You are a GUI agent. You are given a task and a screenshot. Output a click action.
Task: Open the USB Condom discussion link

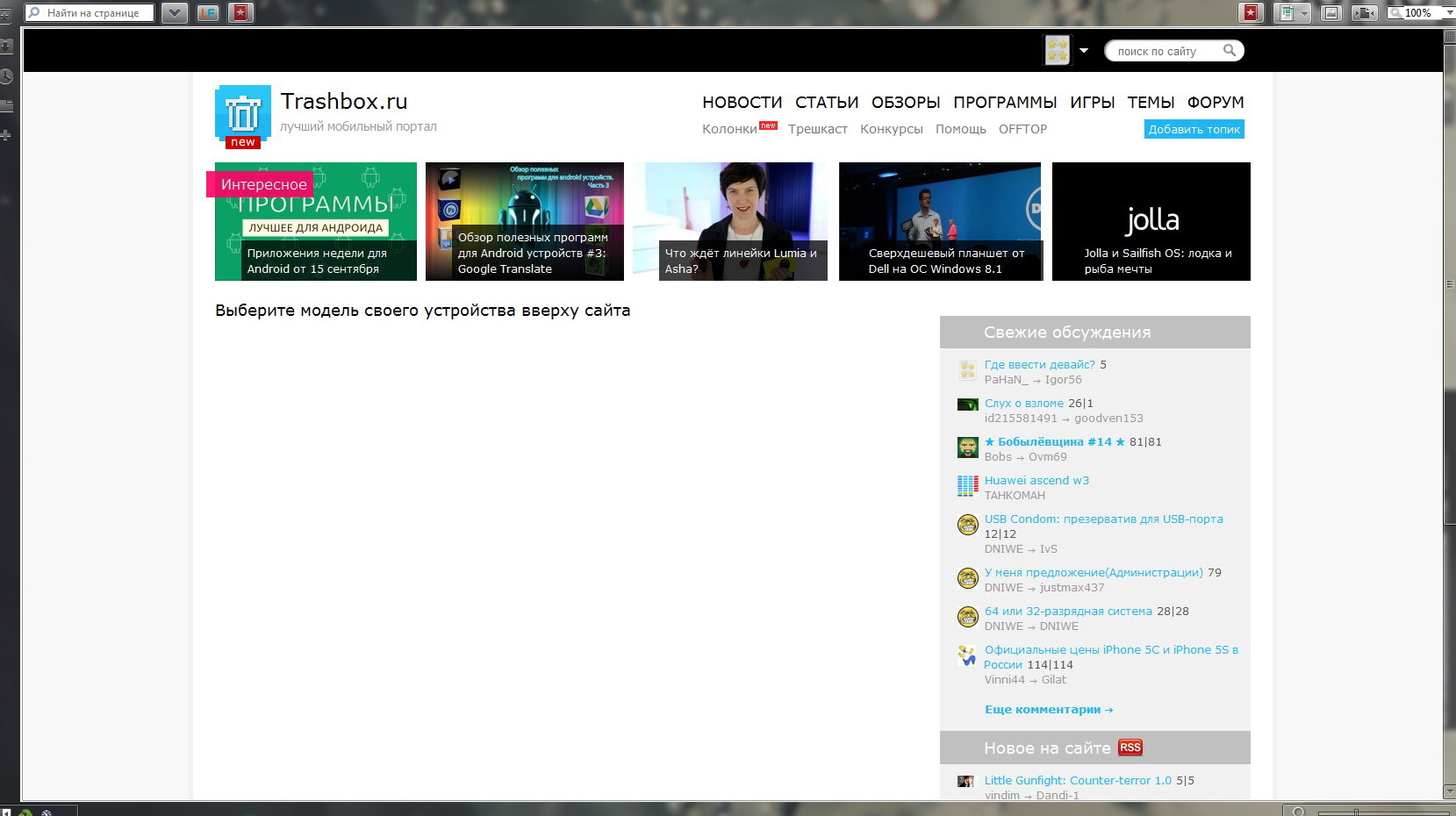[x=1103, y=519]
